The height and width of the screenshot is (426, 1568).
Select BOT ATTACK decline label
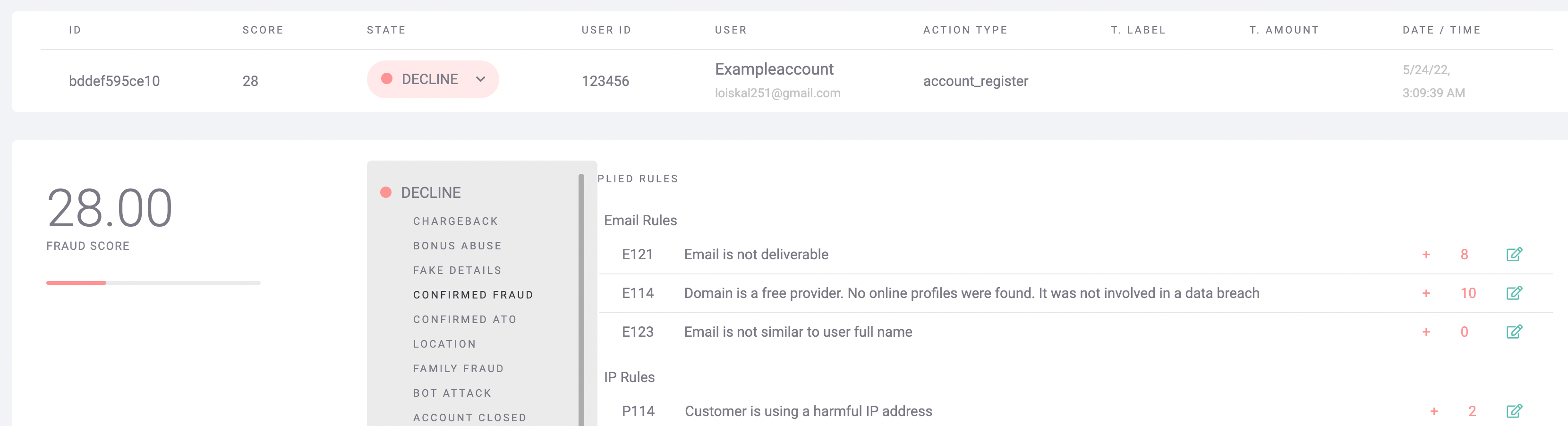(452, 393)
